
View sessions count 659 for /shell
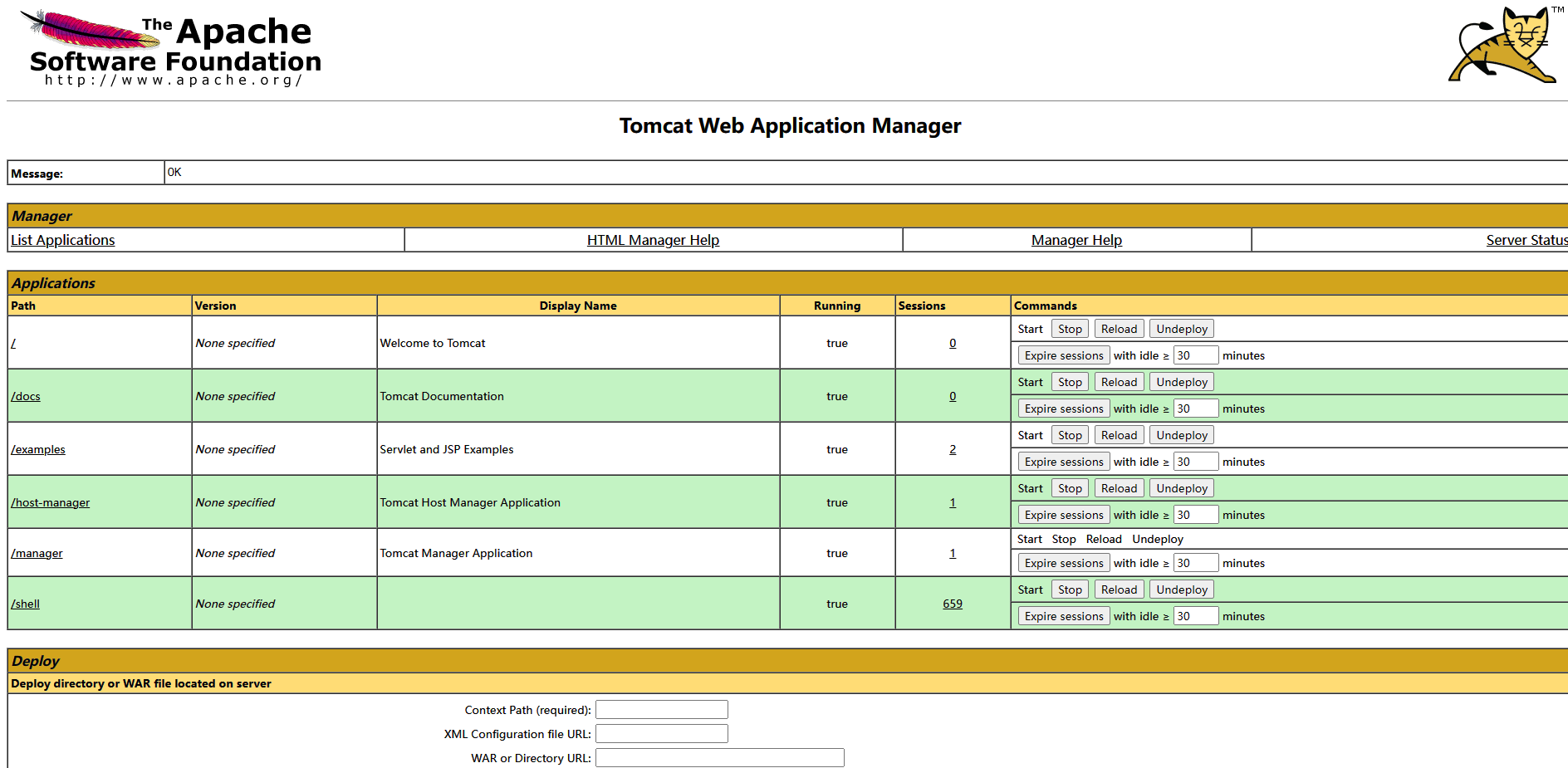pyautogui.click(x=953, y=604)
